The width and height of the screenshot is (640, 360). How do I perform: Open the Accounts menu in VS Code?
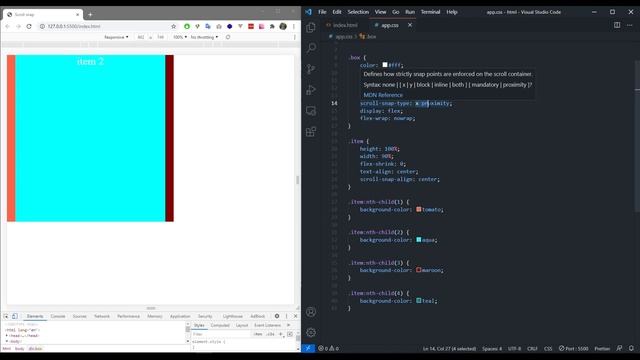pos(311,312)
